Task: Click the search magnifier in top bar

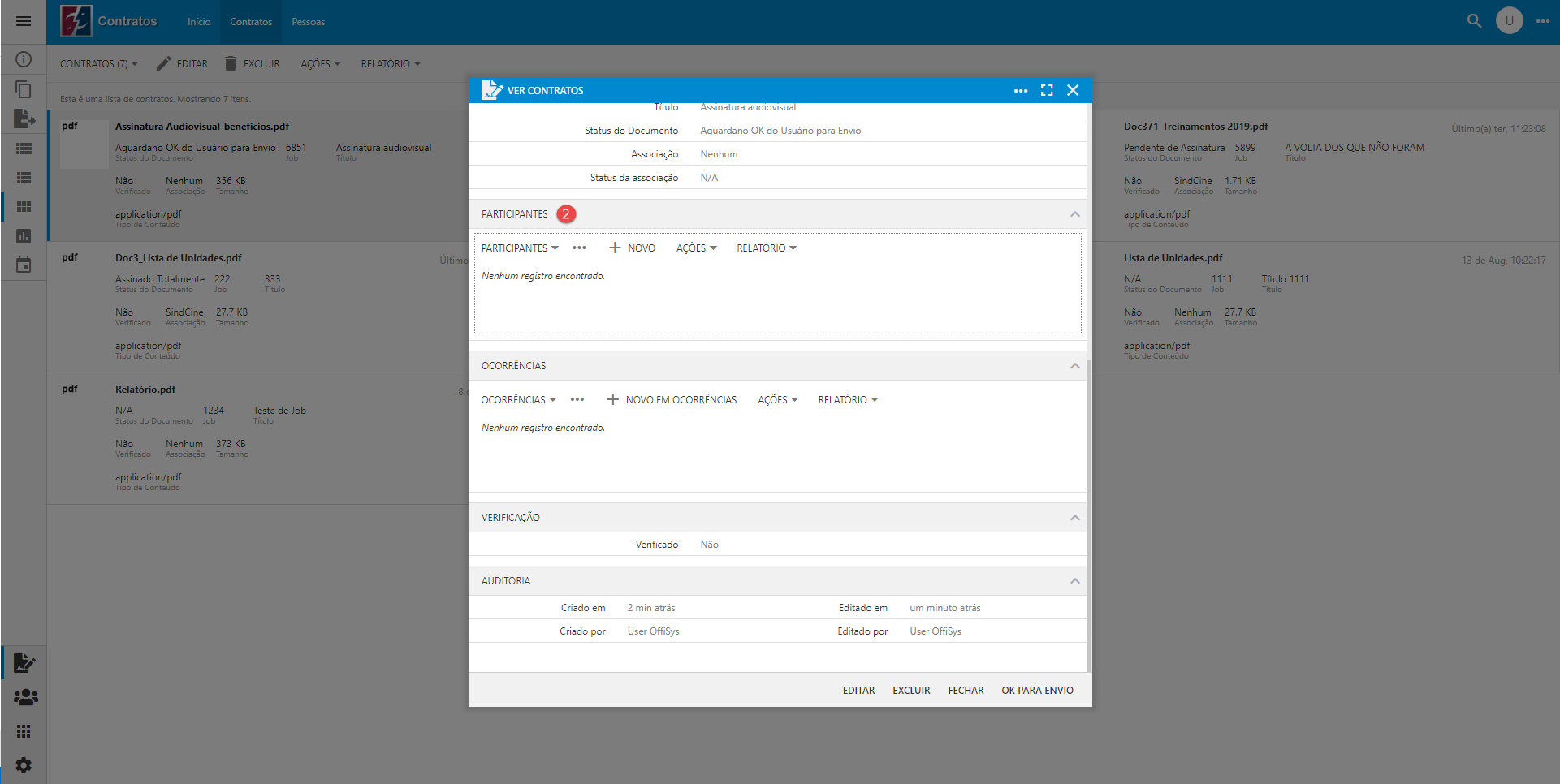Action: tap(1474, 21)
